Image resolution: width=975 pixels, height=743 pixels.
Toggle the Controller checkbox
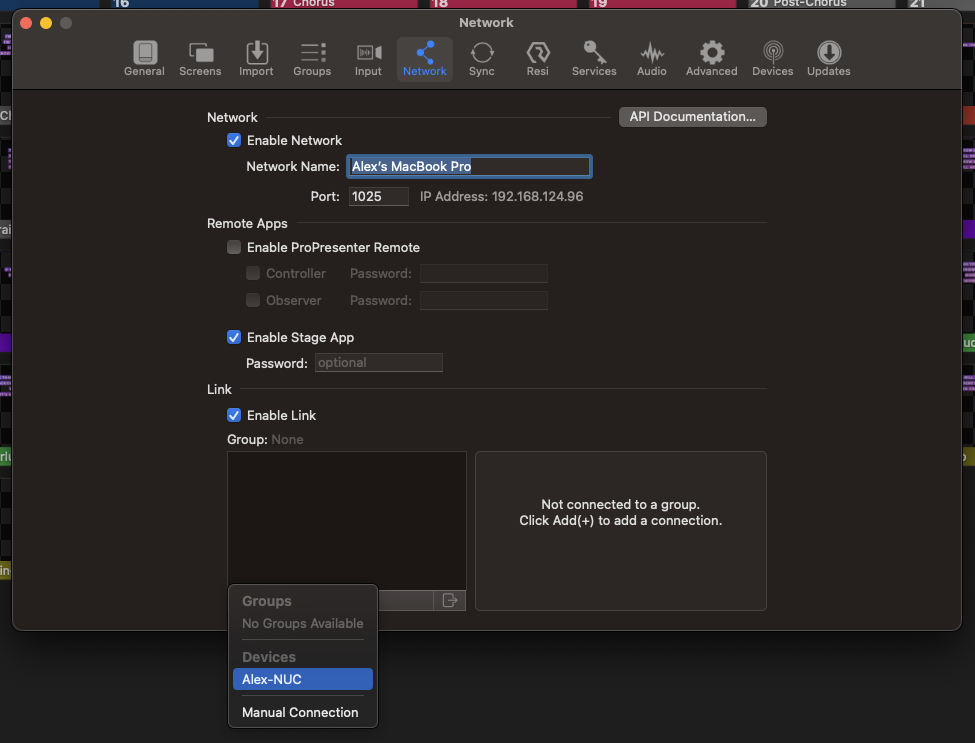(x=253, y=274)
